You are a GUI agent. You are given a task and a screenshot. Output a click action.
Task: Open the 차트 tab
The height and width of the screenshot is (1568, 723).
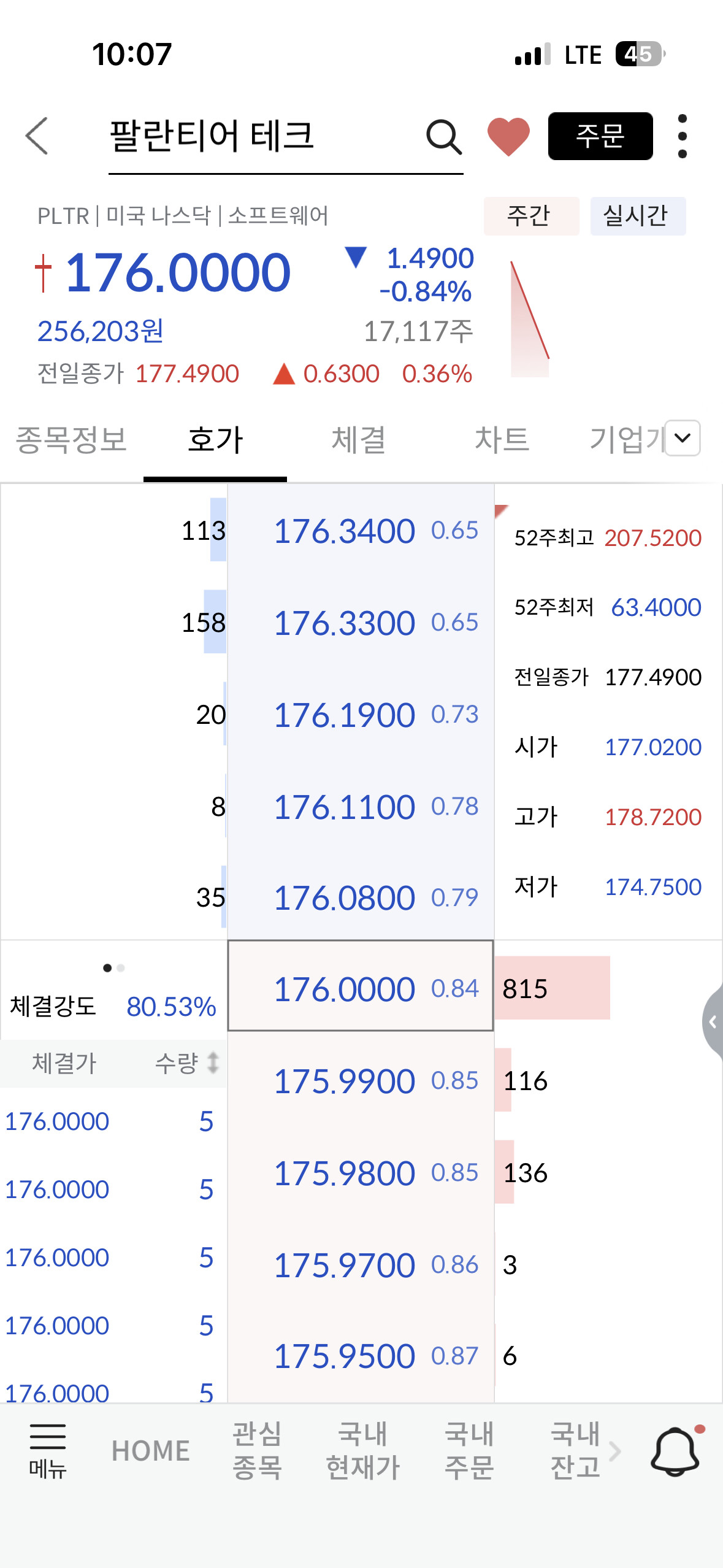pyautogui.click(x=502, y=440)
